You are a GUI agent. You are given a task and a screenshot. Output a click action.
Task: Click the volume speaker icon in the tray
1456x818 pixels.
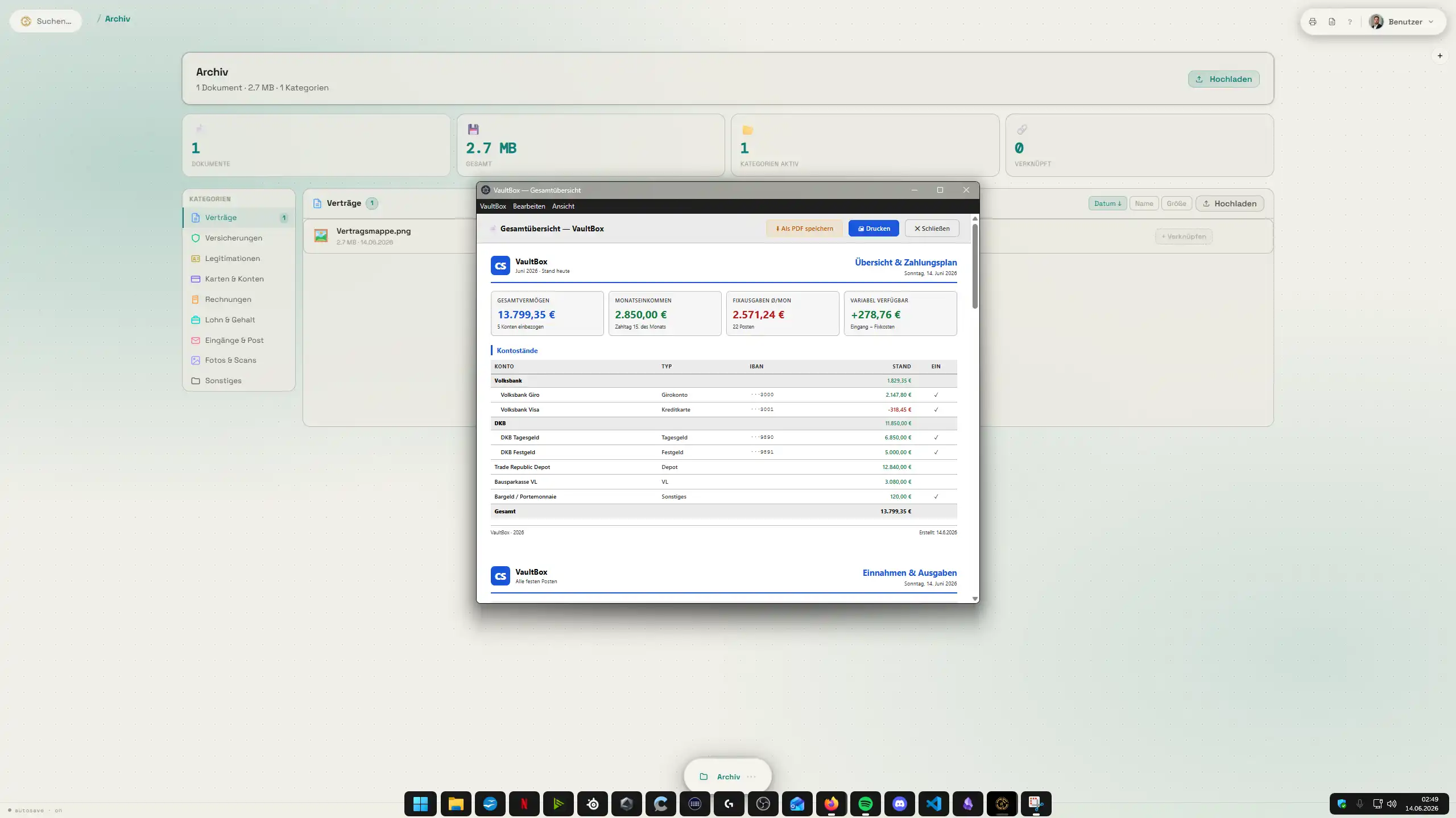point(1392,804)
